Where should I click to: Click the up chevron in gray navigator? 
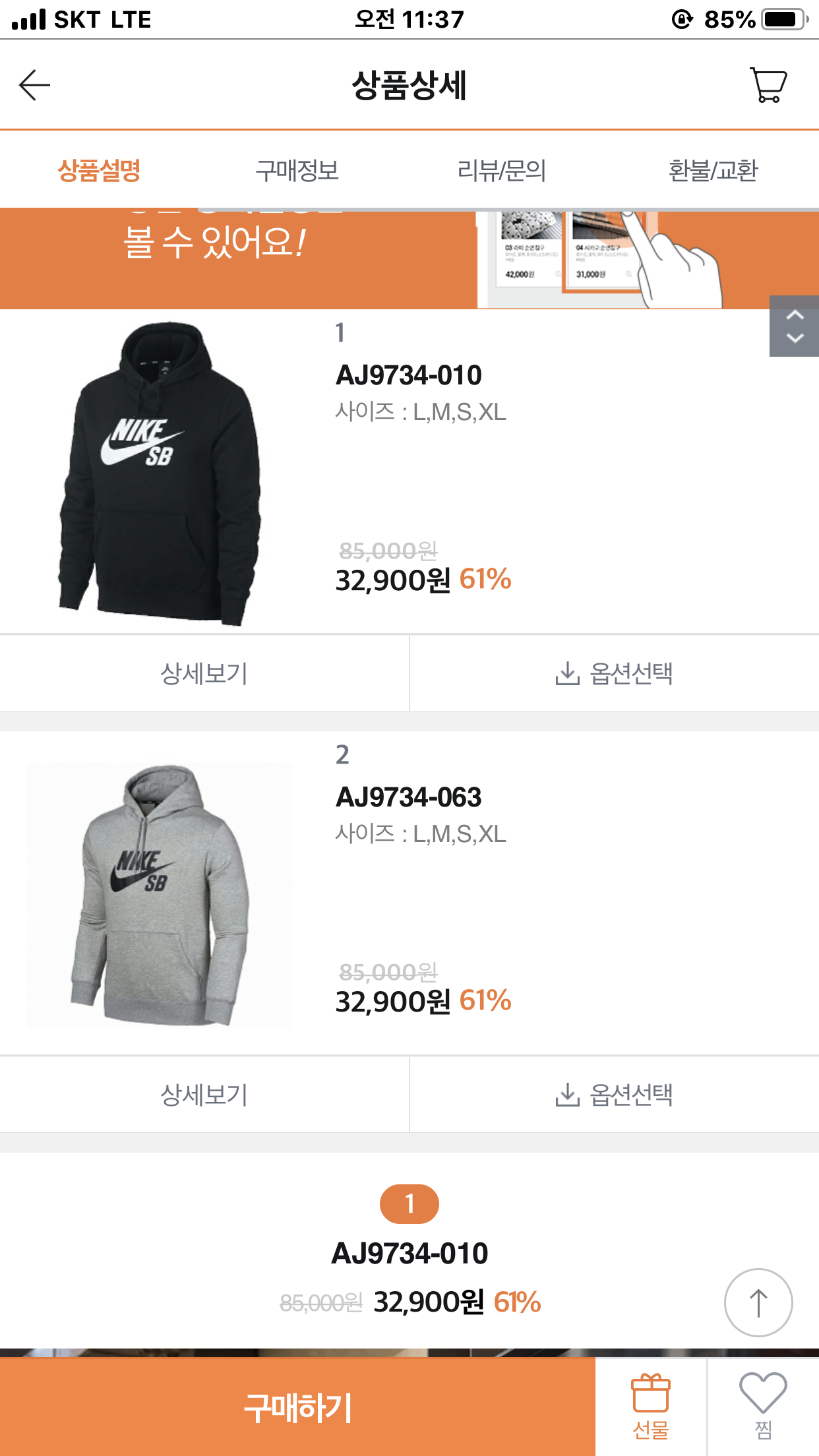pos(795,315)
